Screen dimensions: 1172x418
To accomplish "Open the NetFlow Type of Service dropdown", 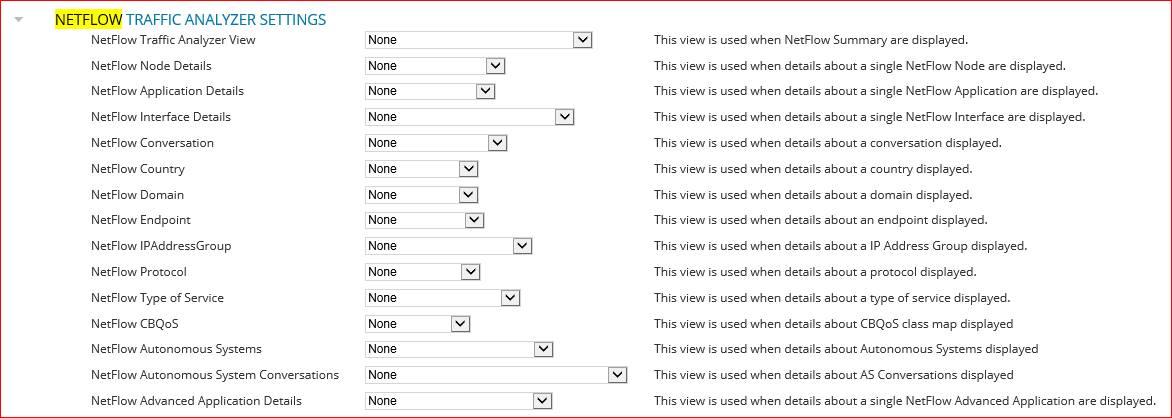I will 442,298.
